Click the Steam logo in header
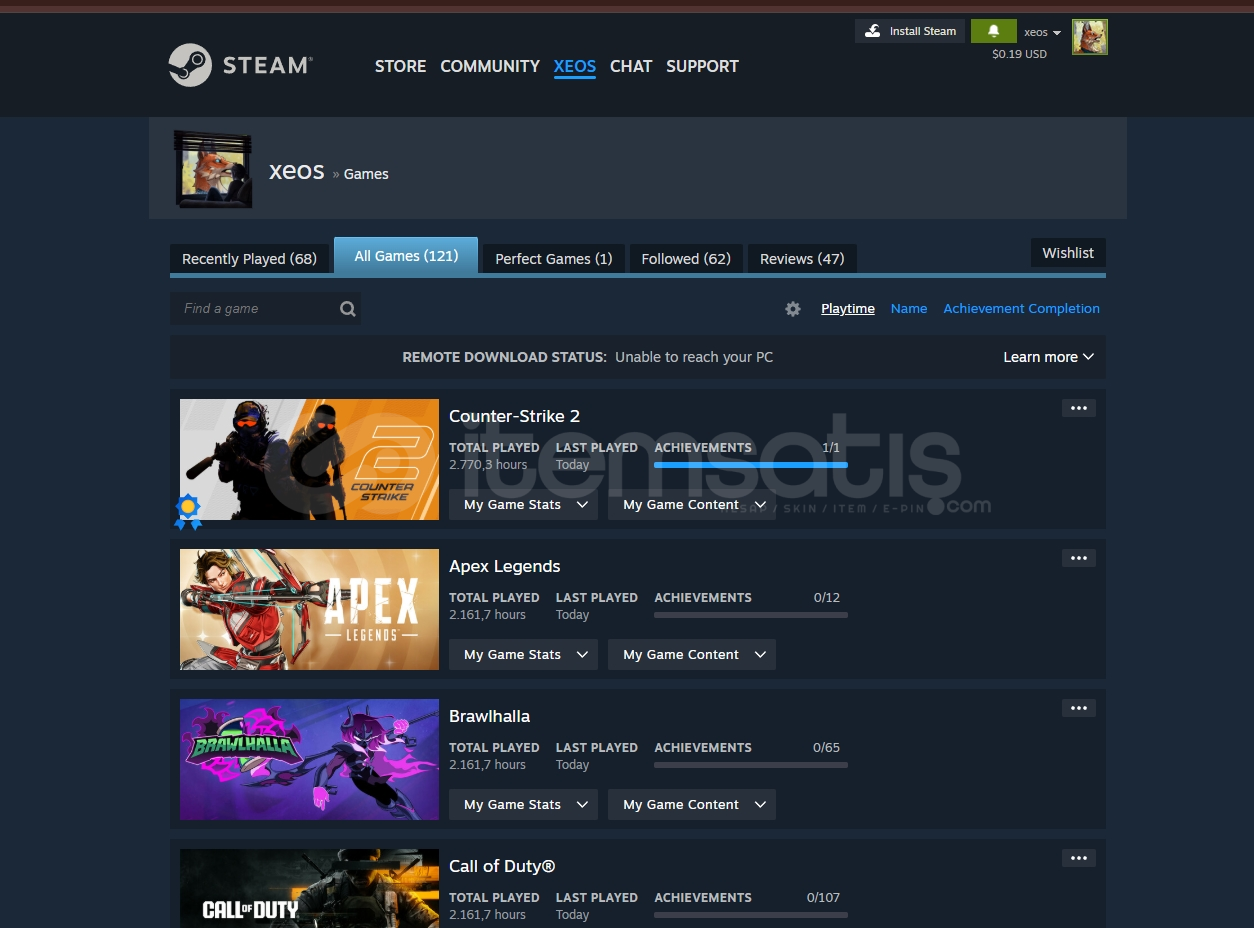Screen dimensions: 1254x928 tap(240, 65)
